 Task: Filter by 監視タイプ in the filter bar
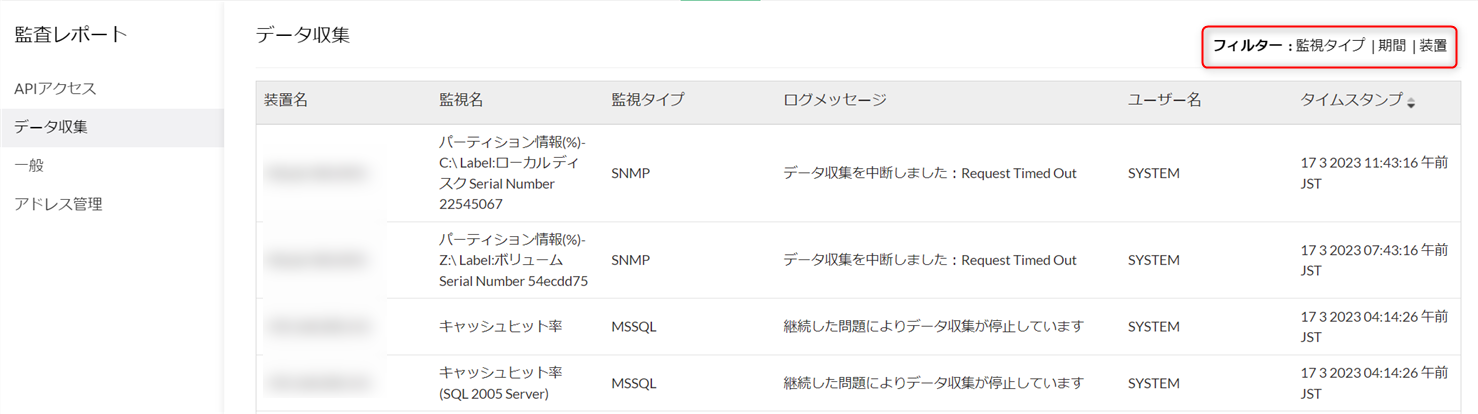coord(1330,46)
